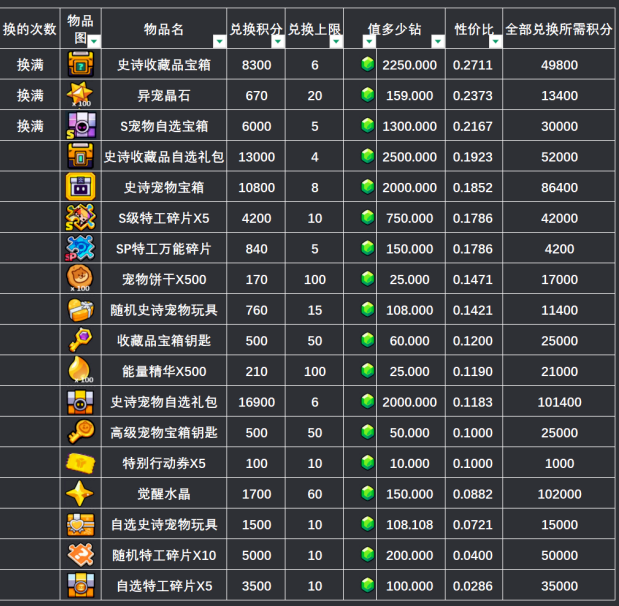The width and height of the screenshot is (619, 606).
Task: Click the 高级宠物宝箱钥匙 orange key icon
Action: click(81, 432)
